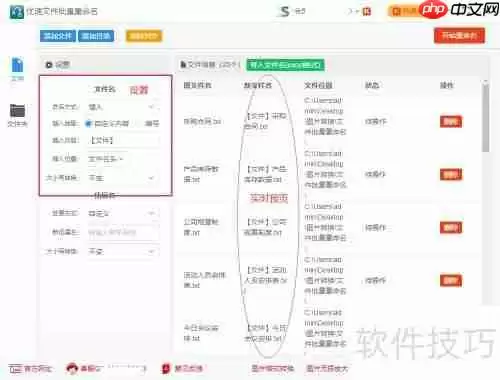Select the 自定义内容 radio button
Viewport: 500px width, 380px height.
click(x=88, y=124)
